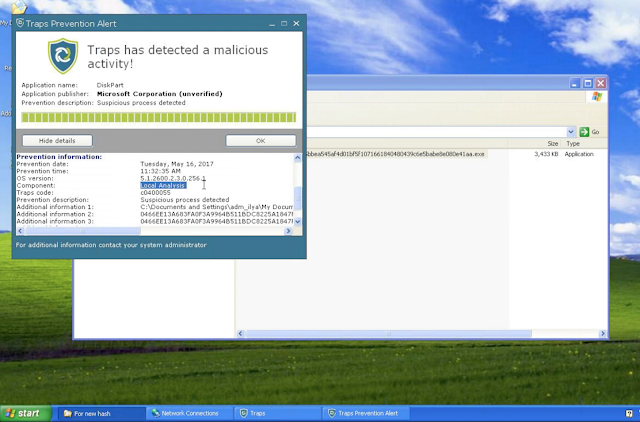
Task: Maximize the Explorer window
Action: click(588, 84)
